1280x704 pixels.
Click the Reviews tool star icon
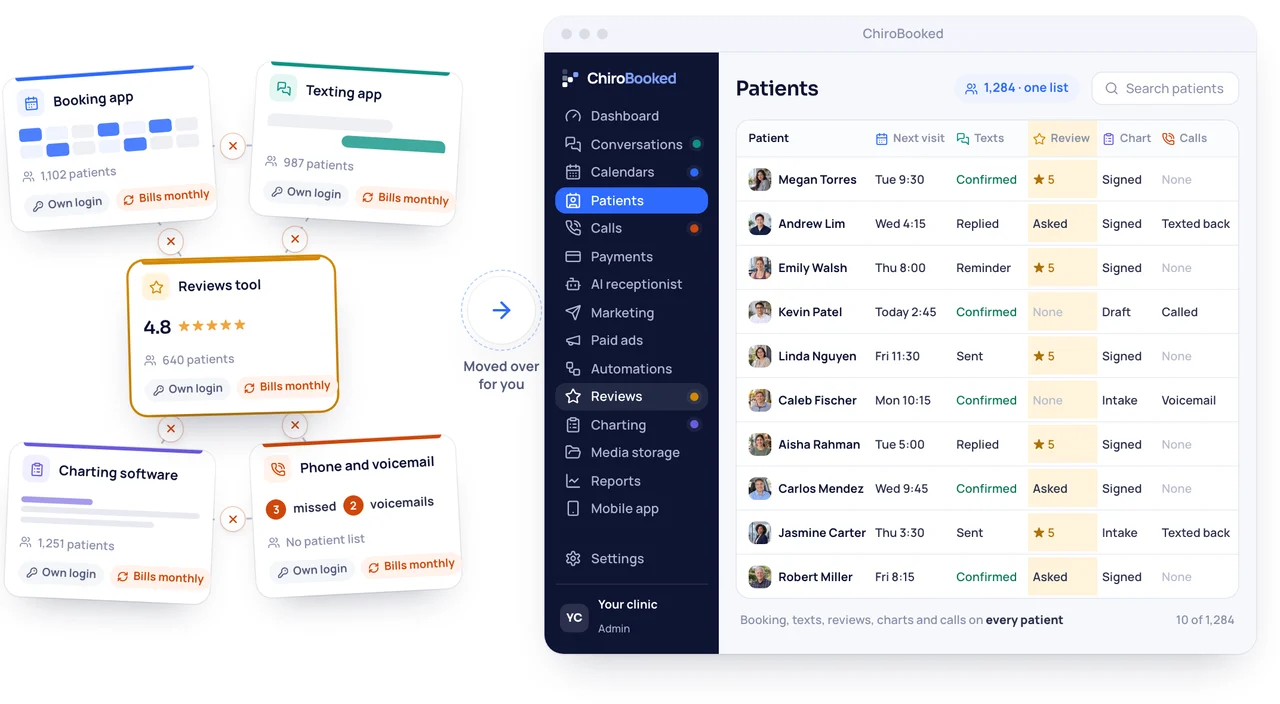[x=156, y=287]
